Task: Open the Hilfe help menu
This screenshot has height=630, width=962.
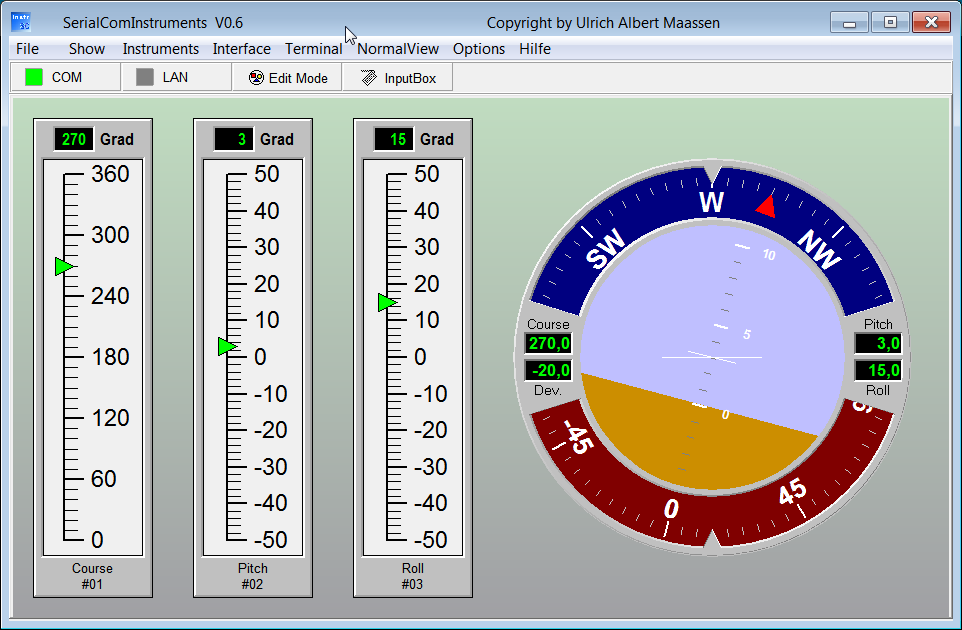Action: point(535,49)
